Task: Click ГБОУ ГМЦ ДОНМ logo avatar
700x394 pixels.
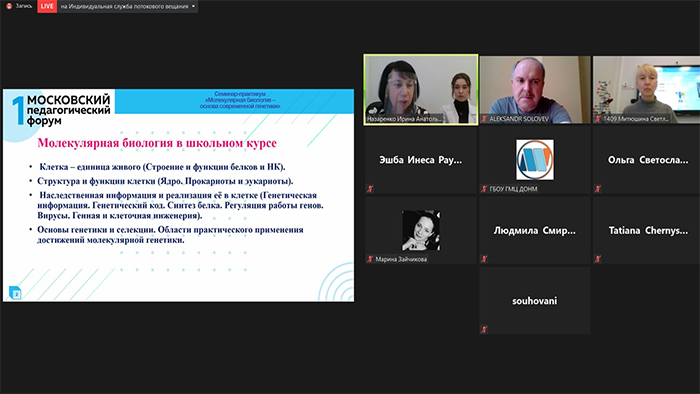Action: tap(535, 159)
